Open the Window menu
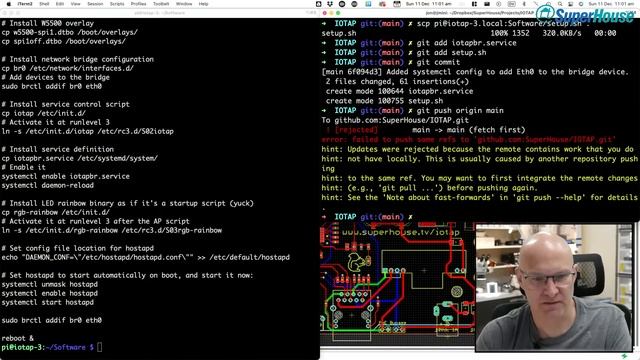640x360 pixels. 184,4
